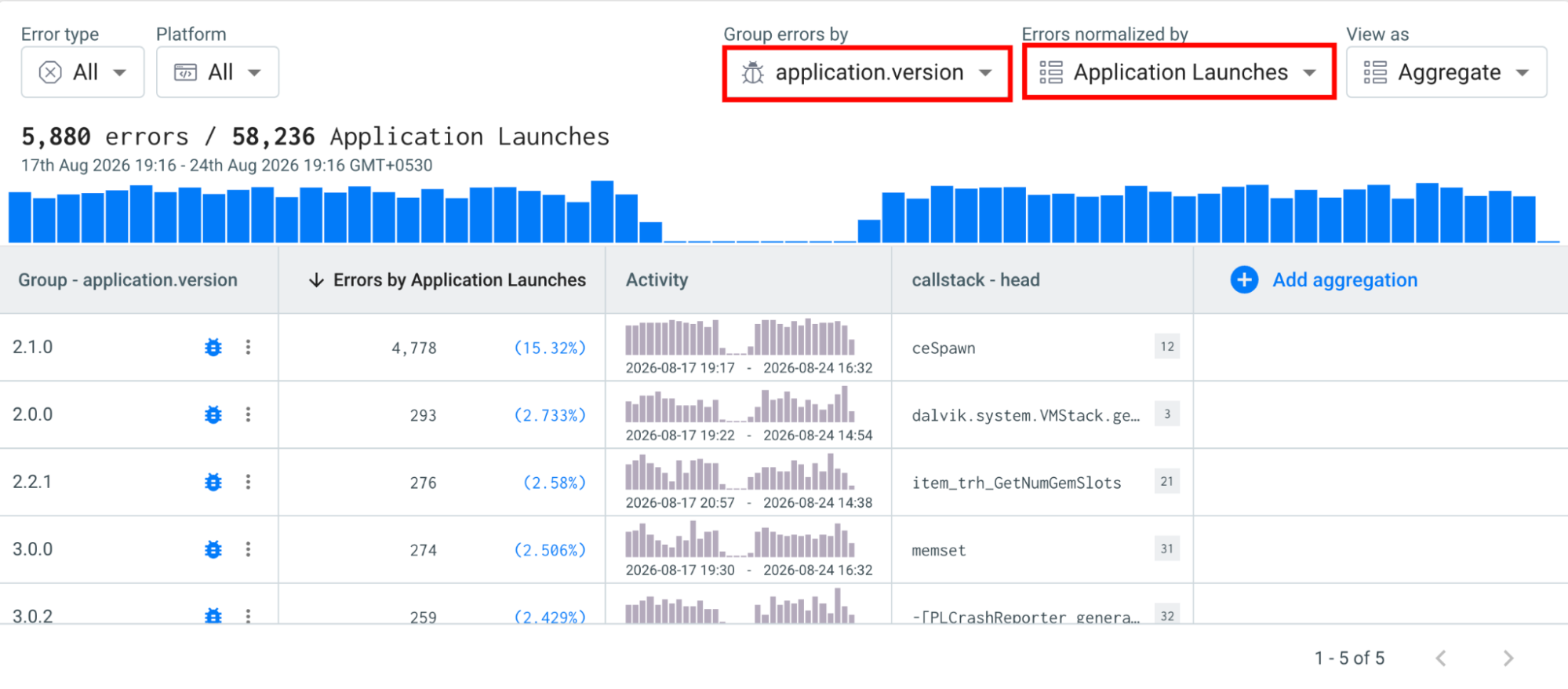Click the 1 - 5 of 5 pagination text

click(x=1349, y=658)
